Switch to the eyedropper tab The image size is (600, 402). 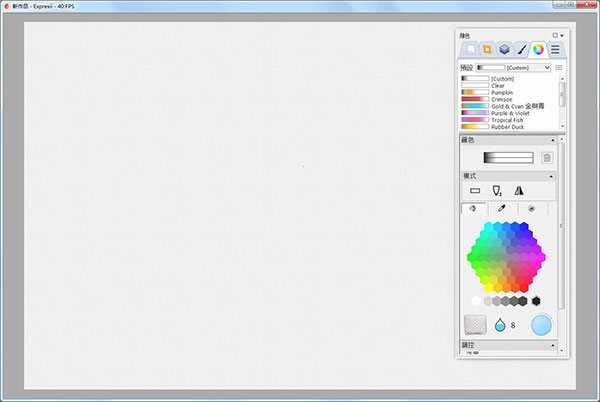(x=502, y=208)
